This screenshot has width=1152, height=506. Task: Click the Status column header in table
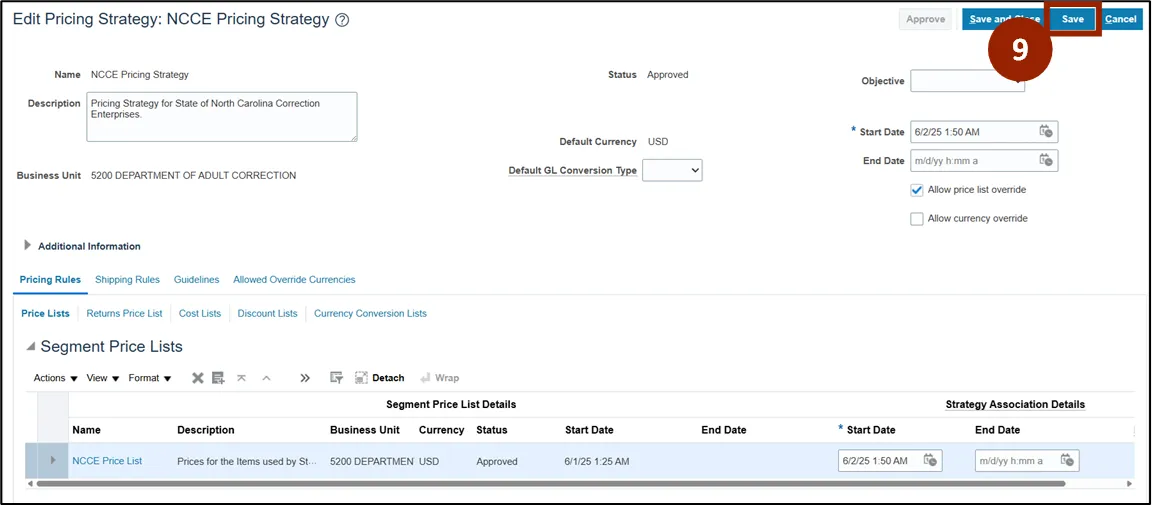pos(492,430)
